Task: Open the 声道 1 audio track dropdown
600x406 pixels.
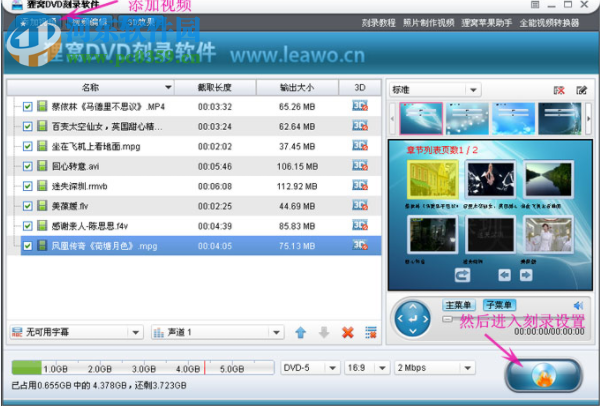Action: 218,332
